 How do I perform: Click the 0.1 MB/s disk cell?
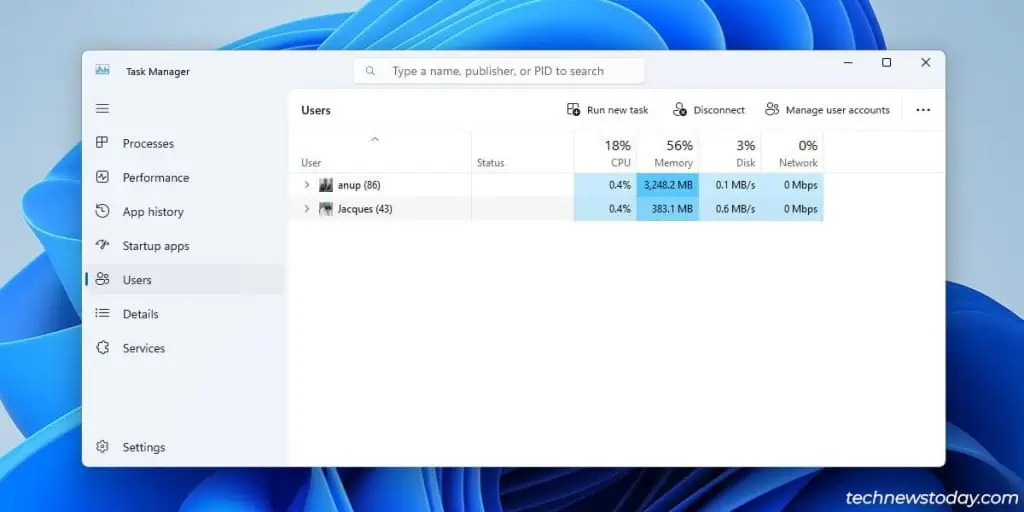tap(730, 185)
